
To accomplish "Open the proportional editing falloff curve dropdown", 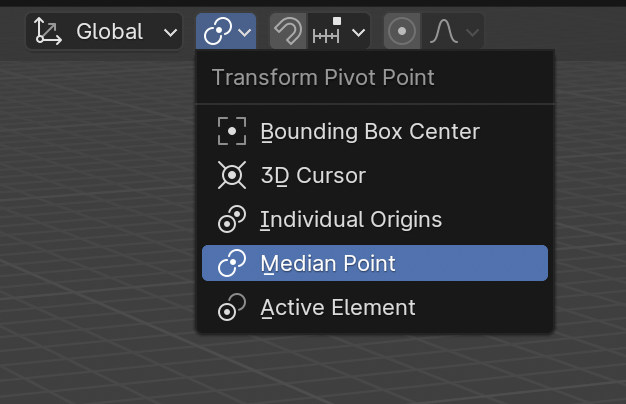I will pyautogui.click(x=453, y=31).
